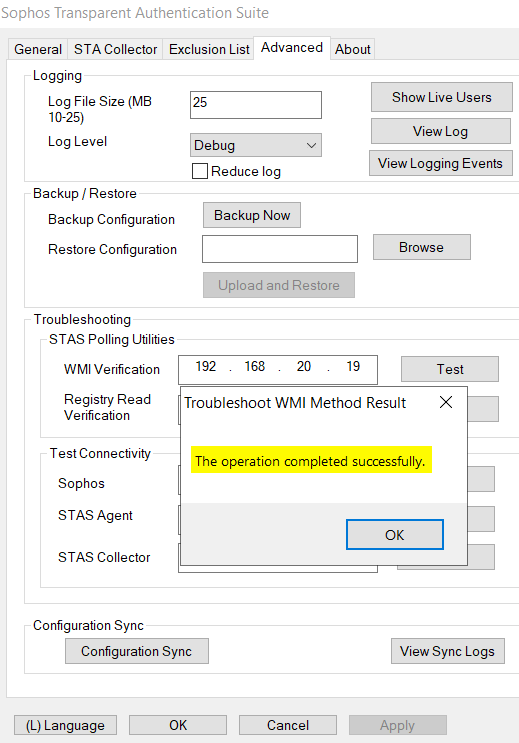The width and height of the screenshot is (519, 743).
Task: Confirm the WMI result with OK
Action: pyautogui.click(x=395, y=535)
